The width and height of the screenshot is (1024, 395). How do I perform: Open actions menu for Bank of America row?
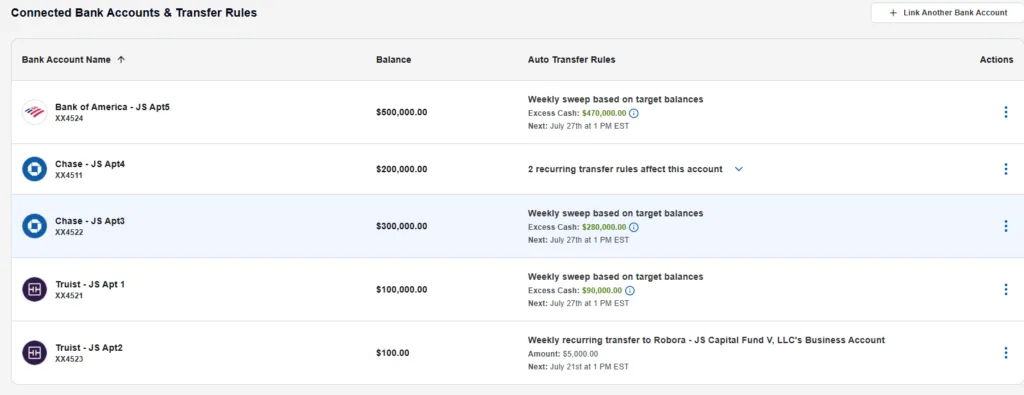pyautogui.click(x=1006, y=112)
